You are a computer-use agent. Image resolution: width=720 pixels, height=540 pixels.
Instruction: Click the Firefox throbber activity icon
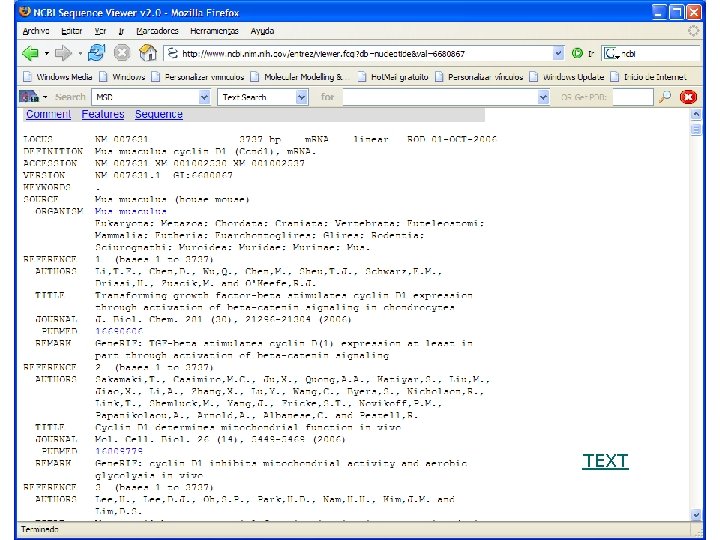tap(693, 31)
